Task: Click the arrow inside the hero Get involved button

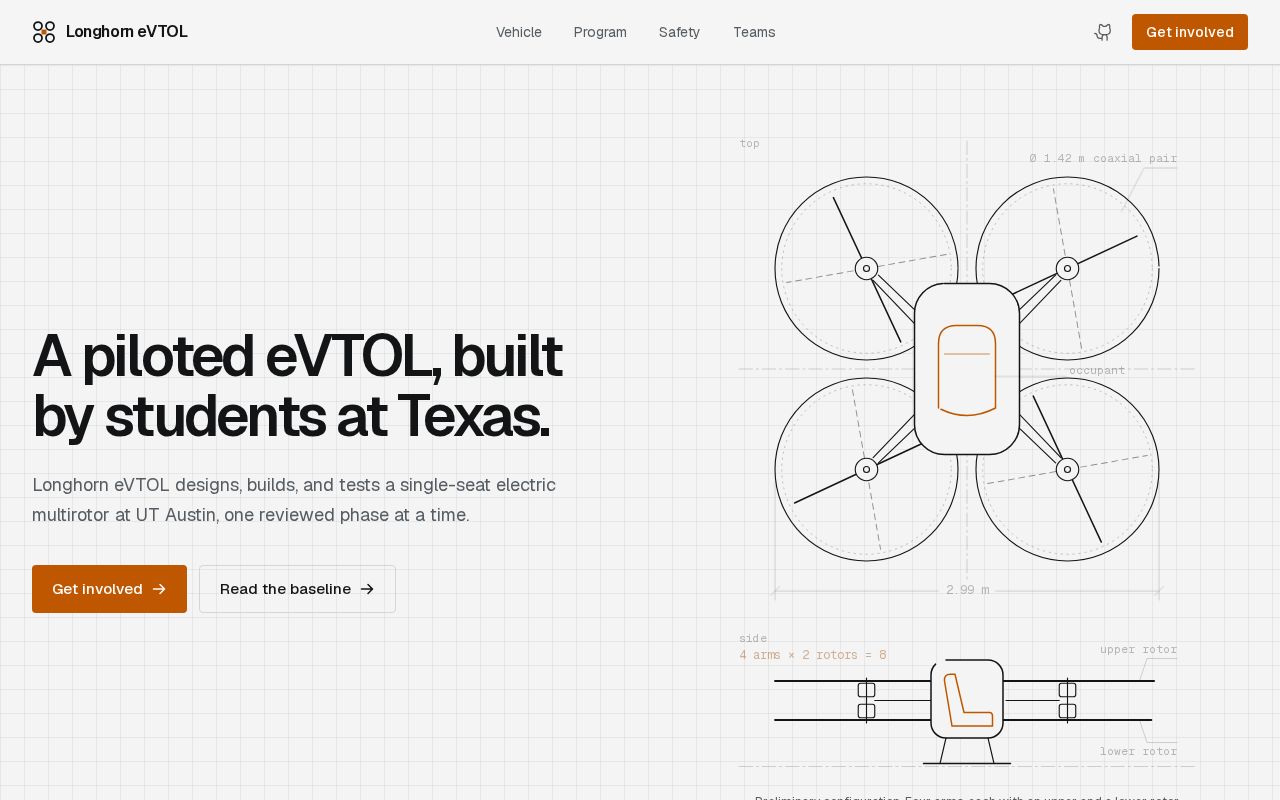Action: [159, 589]
